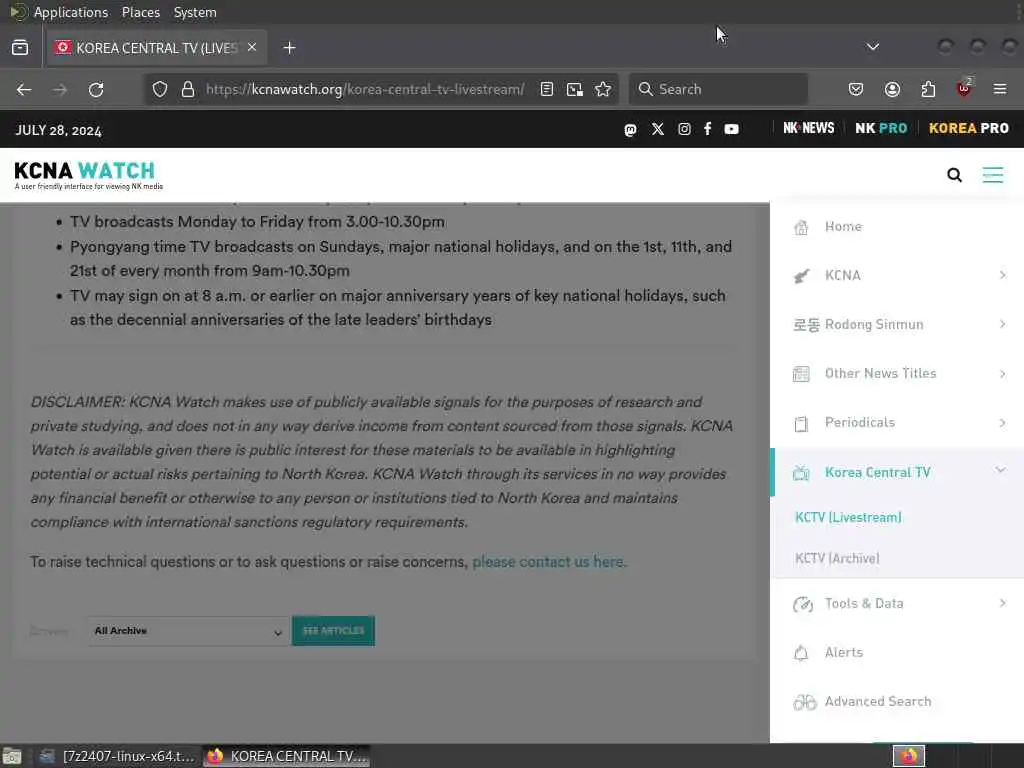Screen dimensions: 1024x768
Task: Open KCNA Watch X profile
Action: point(658,129)
